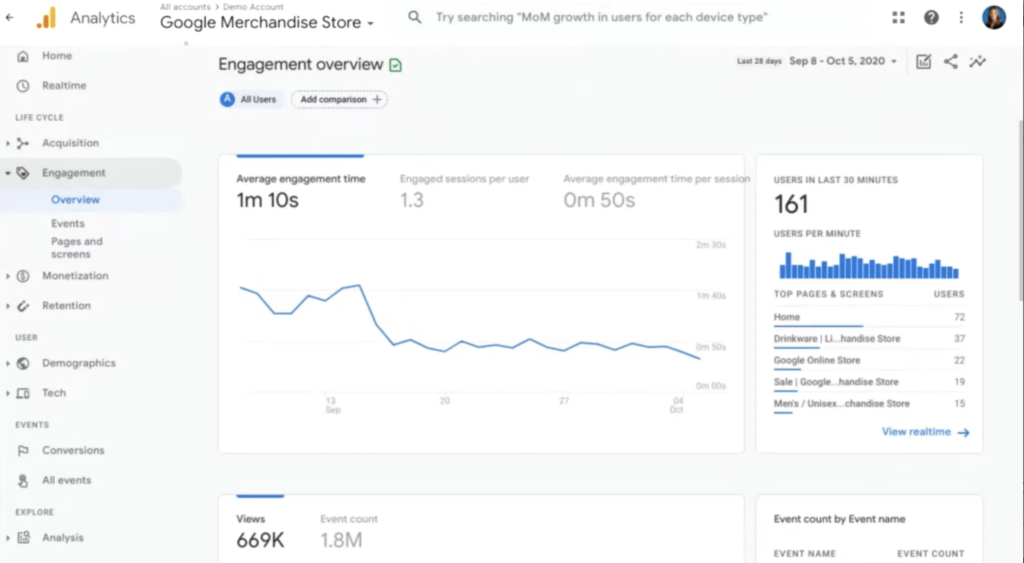Open the Home page link in top pages
The height and width of the screenshot is (563, 1024).
tap(787, 317)
